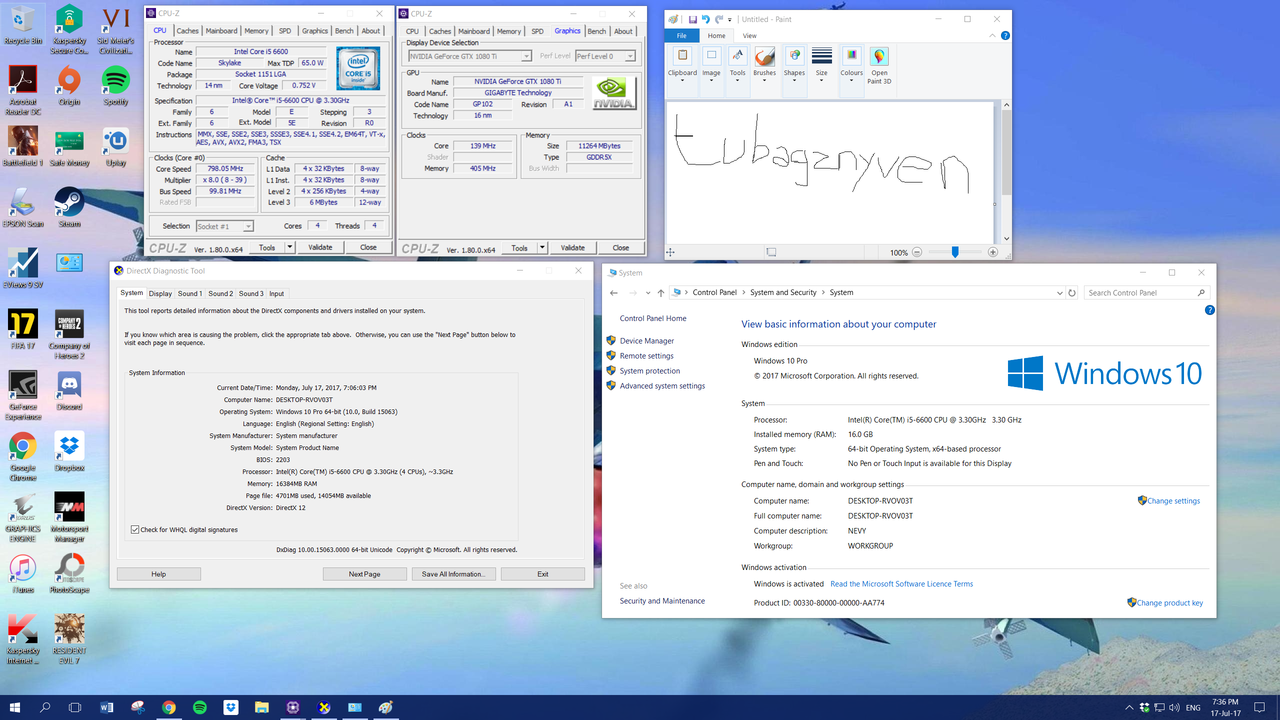Open the Discord desktop icon
The width and height of the screenshot is (1280, 720).
click(x=69, y=391)
